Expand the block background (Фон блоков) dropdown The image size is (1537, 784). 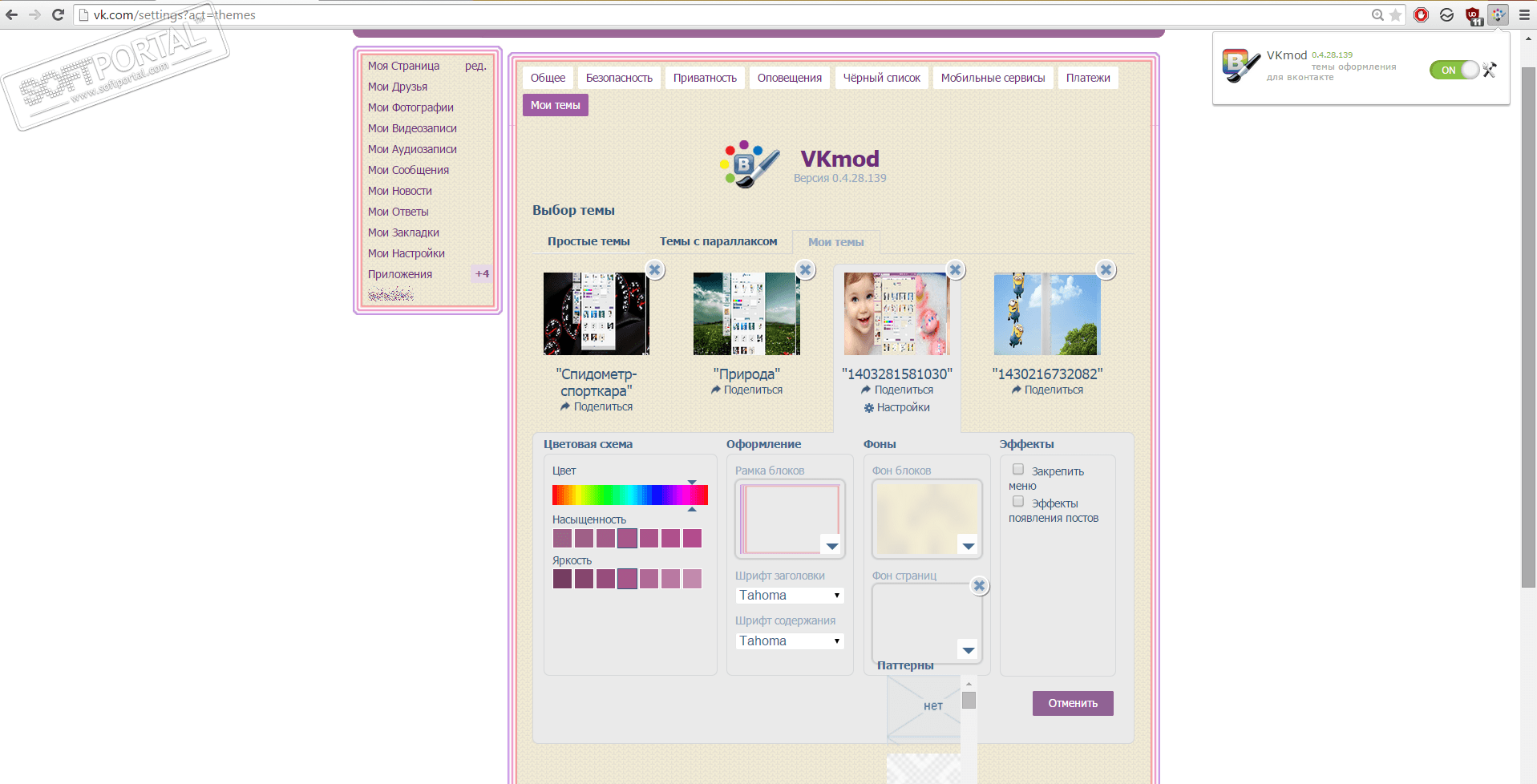(x=969, y=546)
